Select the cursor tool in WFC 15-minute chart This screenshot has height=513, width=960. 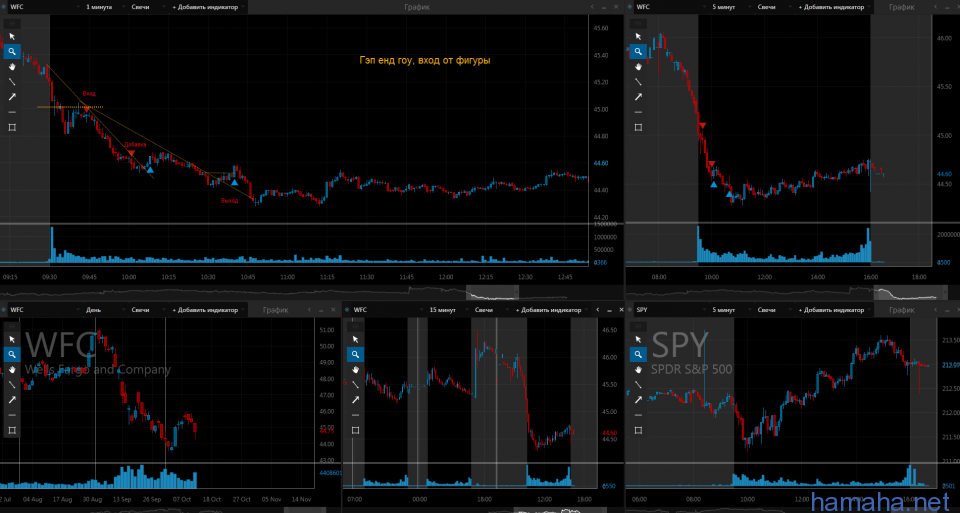355,339
